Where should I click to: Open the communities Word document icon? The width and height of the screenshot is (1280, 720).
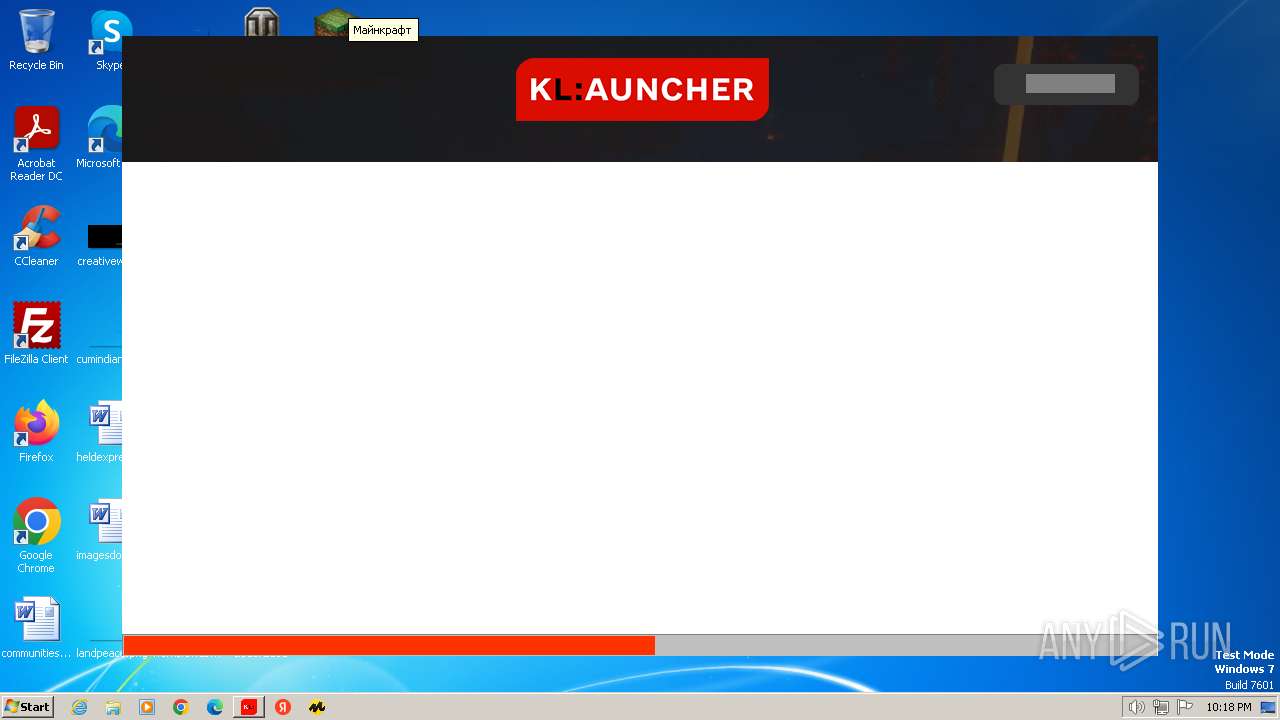(x=36, y=628)
